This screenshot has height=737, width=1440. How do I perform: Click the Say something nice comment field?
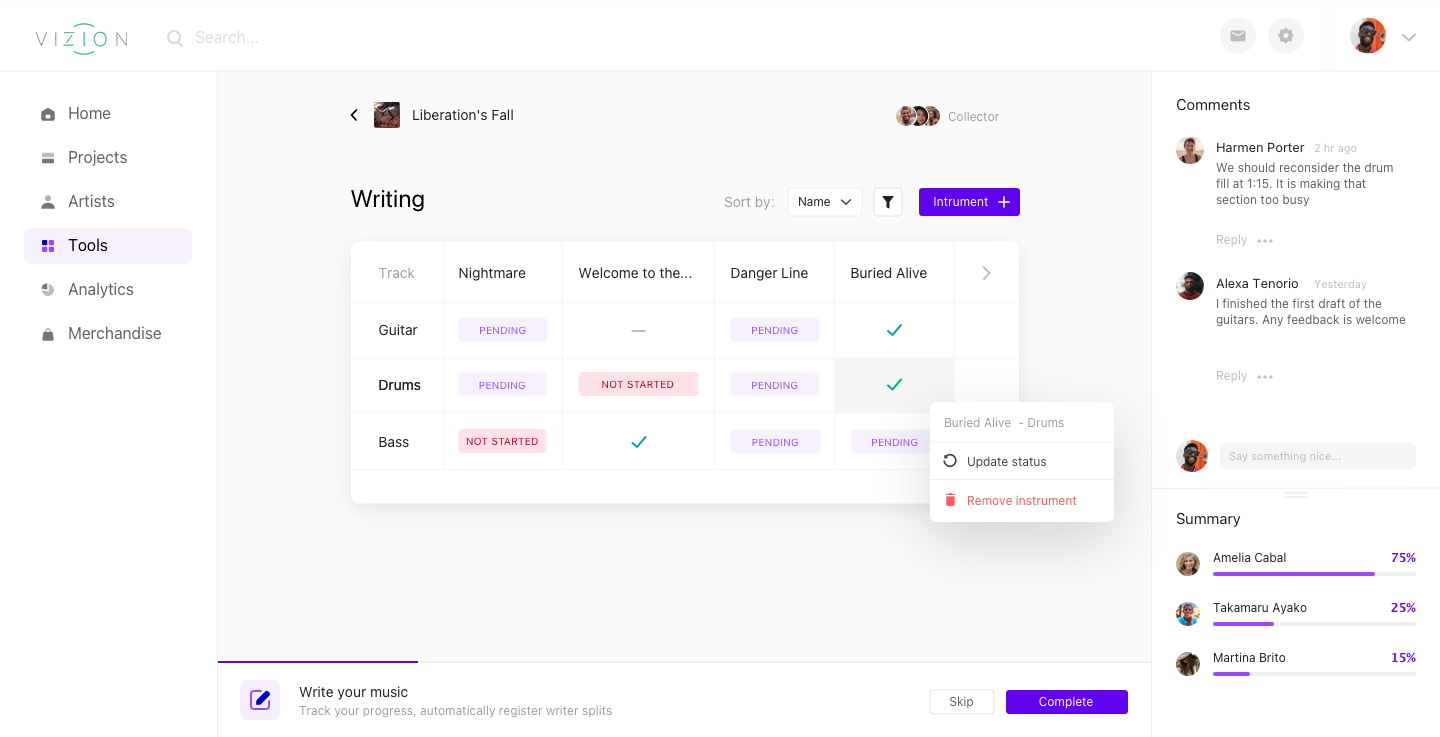pos(1317,456)
